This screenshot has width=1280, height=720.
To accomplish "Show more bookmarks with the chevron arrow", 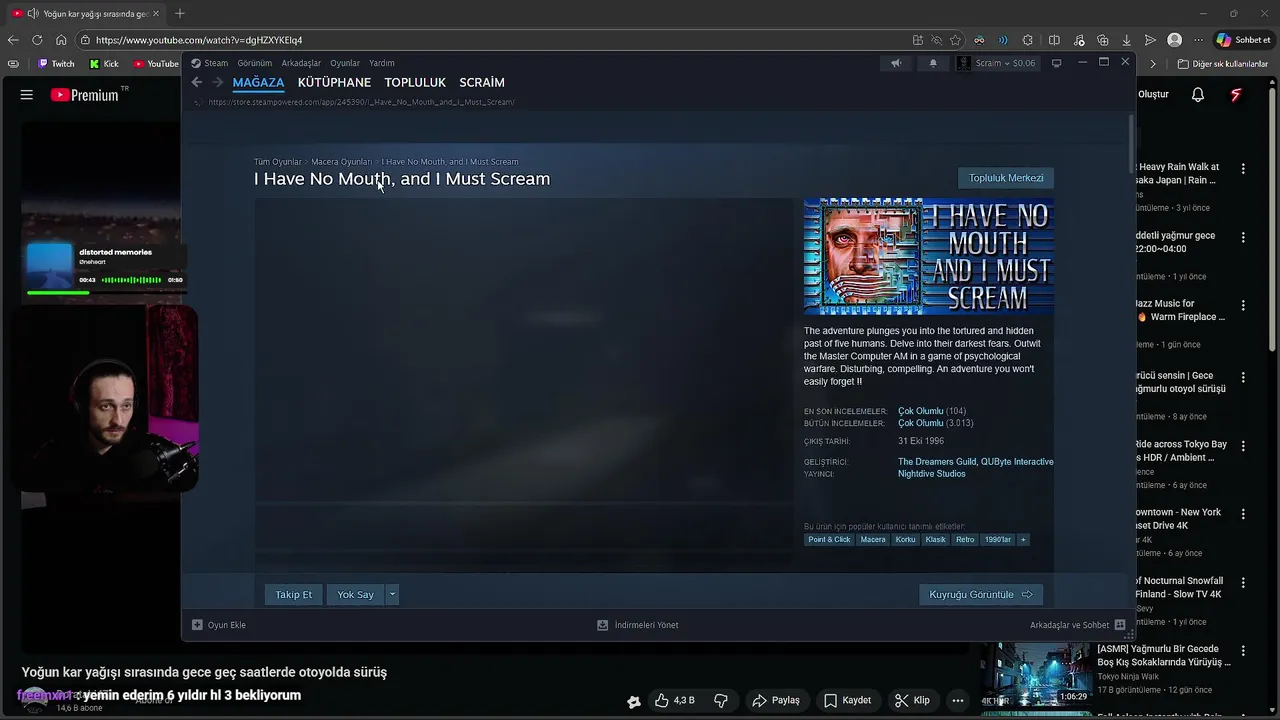I will [1153, 63].
